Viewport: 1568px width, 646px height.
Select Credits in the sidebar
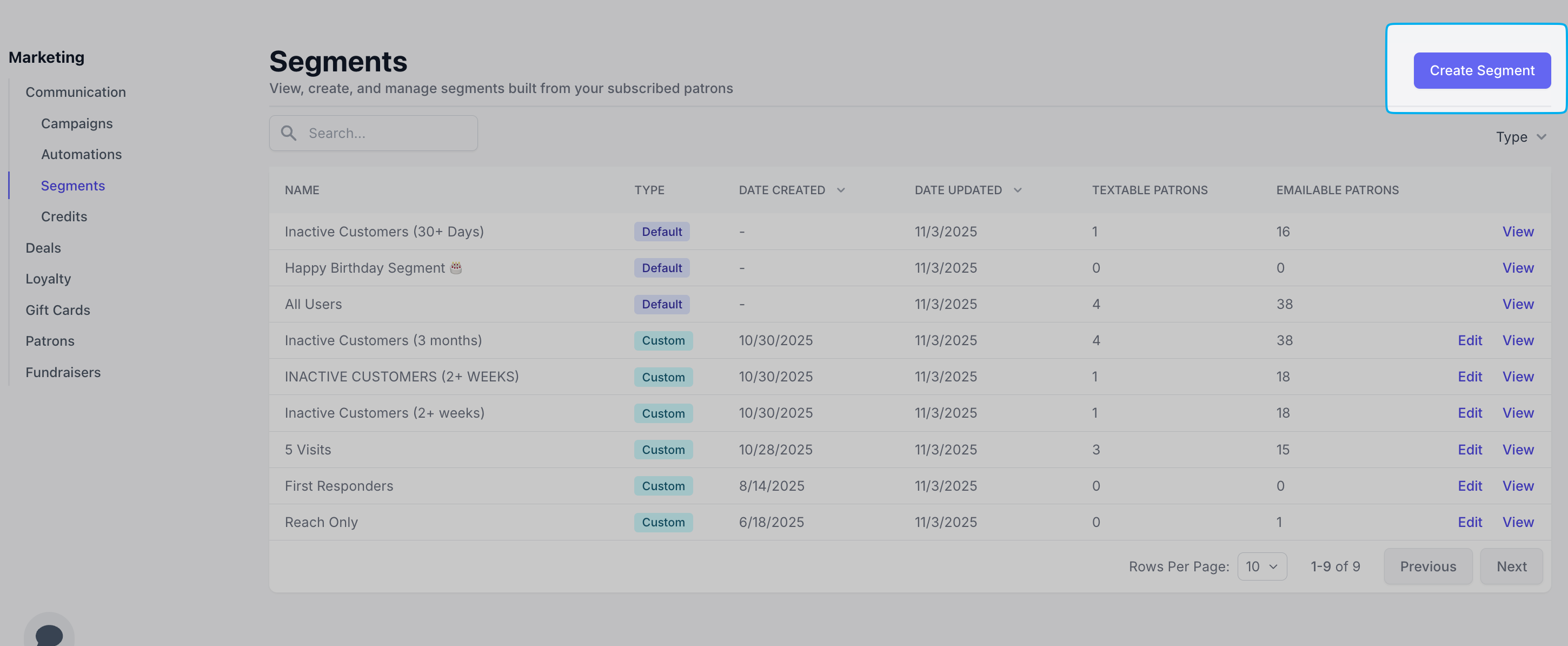pyautogui.click(x=64, y=217)
